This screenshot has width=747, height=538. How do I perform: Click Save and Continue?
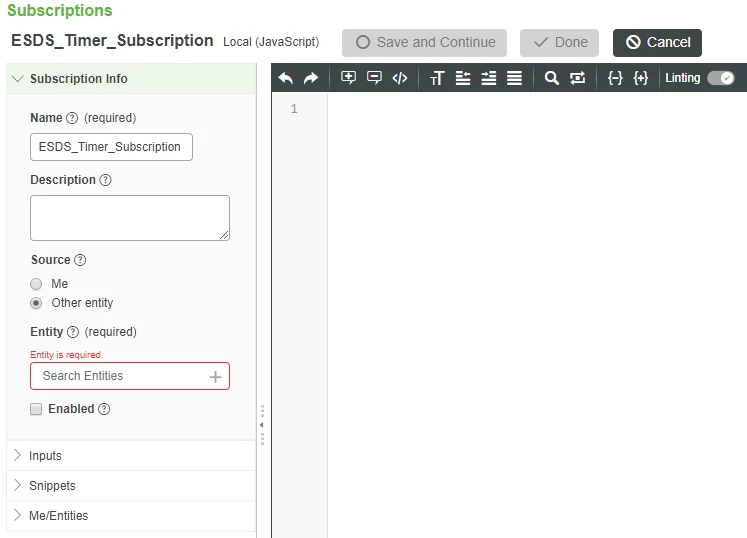coord(424,42)
